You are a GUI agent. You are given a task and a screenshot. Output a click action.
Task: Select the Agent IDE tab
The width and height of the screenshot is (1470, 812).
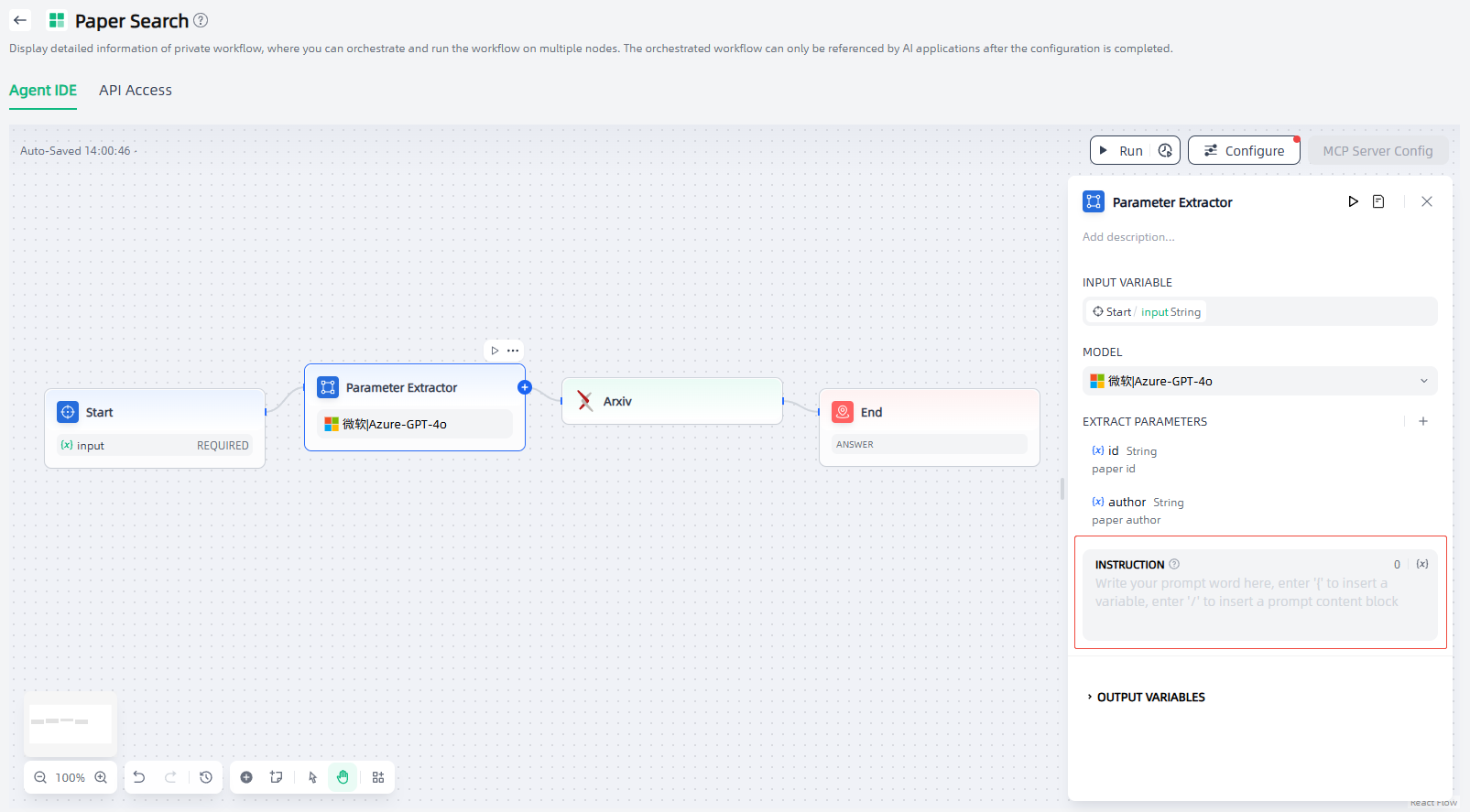tap(43, 90)
